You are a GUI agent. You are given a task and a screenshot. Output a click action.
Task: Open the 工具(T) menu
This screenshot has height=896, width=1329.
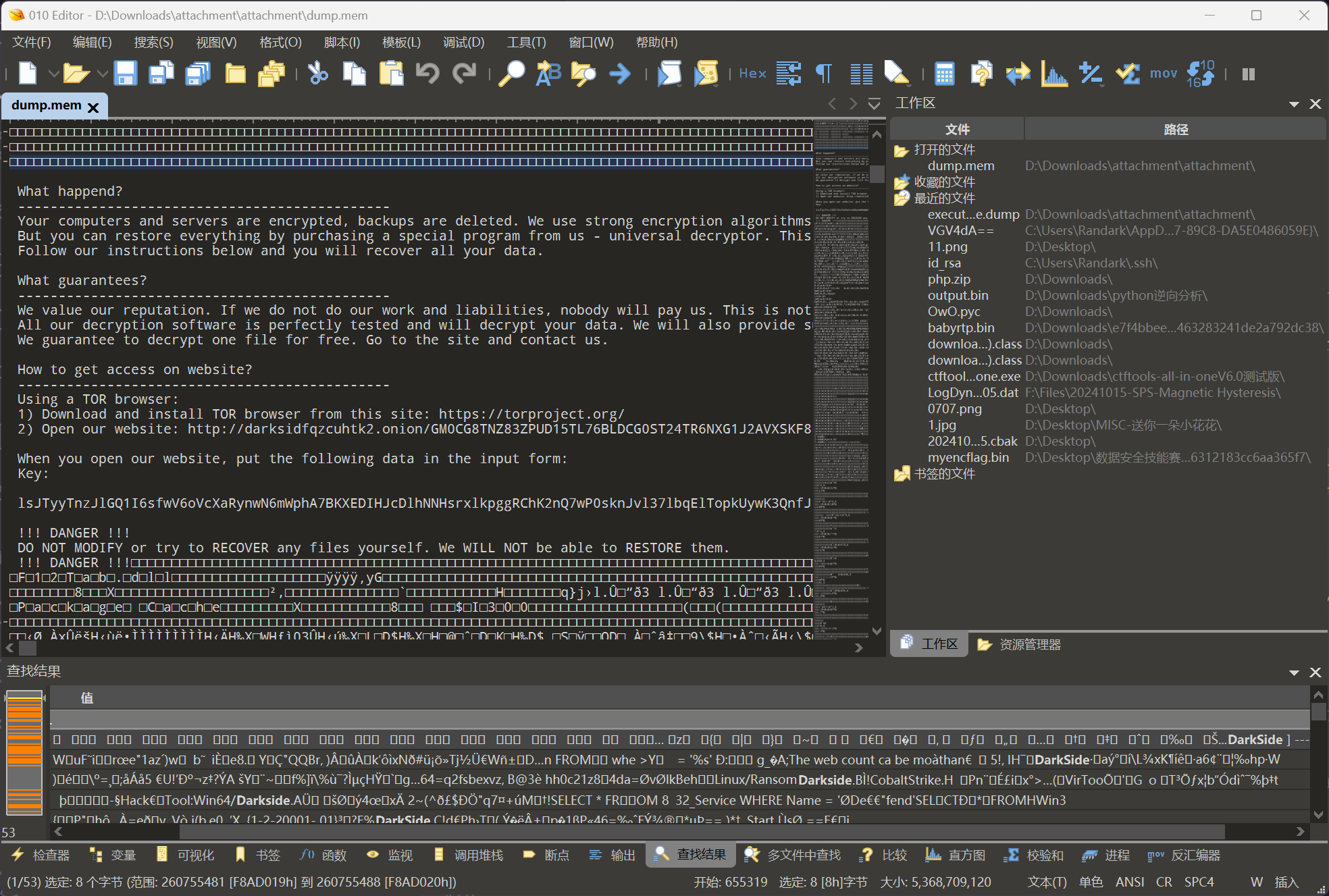526,42
